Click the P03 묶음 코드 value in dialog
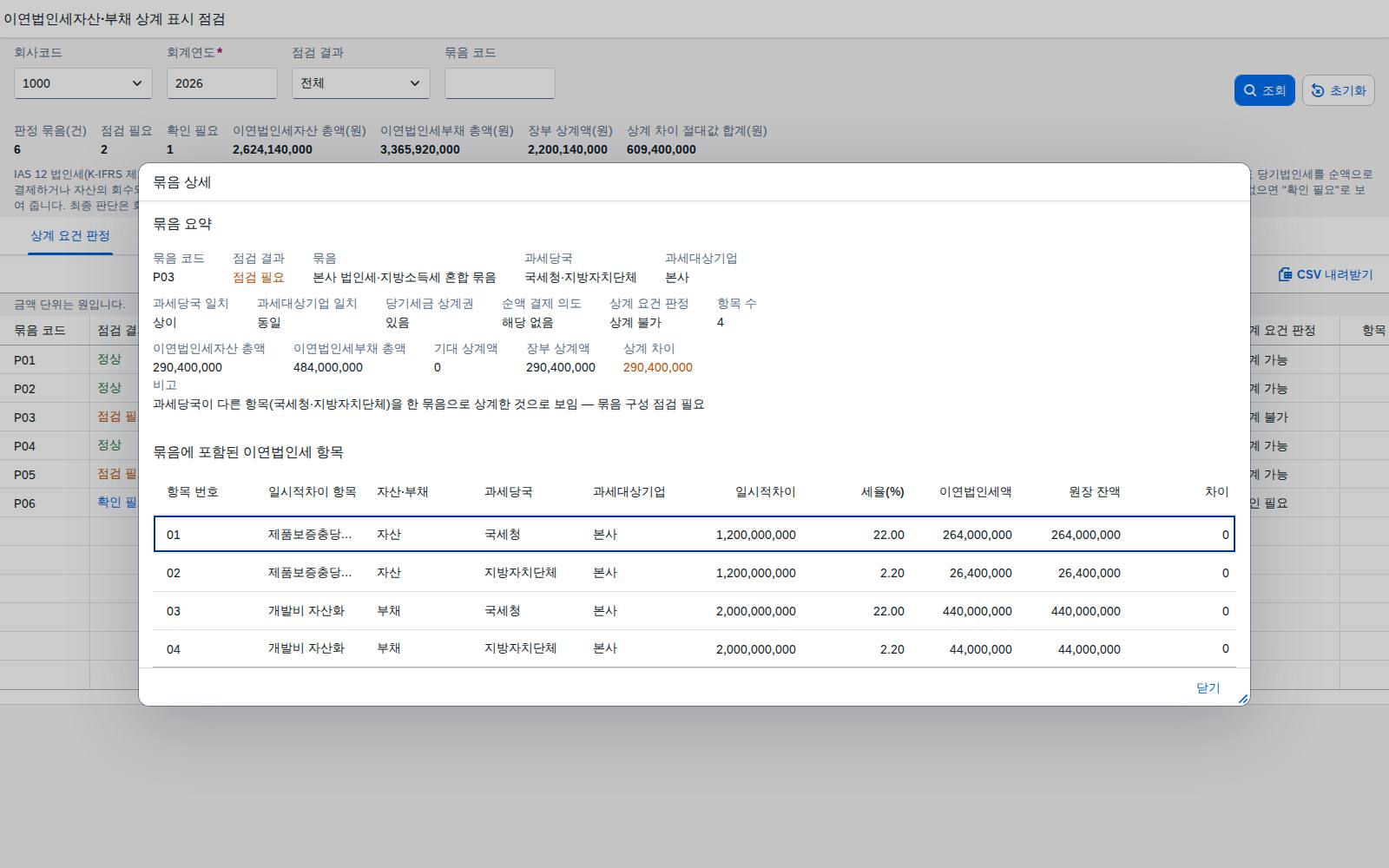Image resolution: width=1389 pixels, height=868 pixels. (163, 278)
